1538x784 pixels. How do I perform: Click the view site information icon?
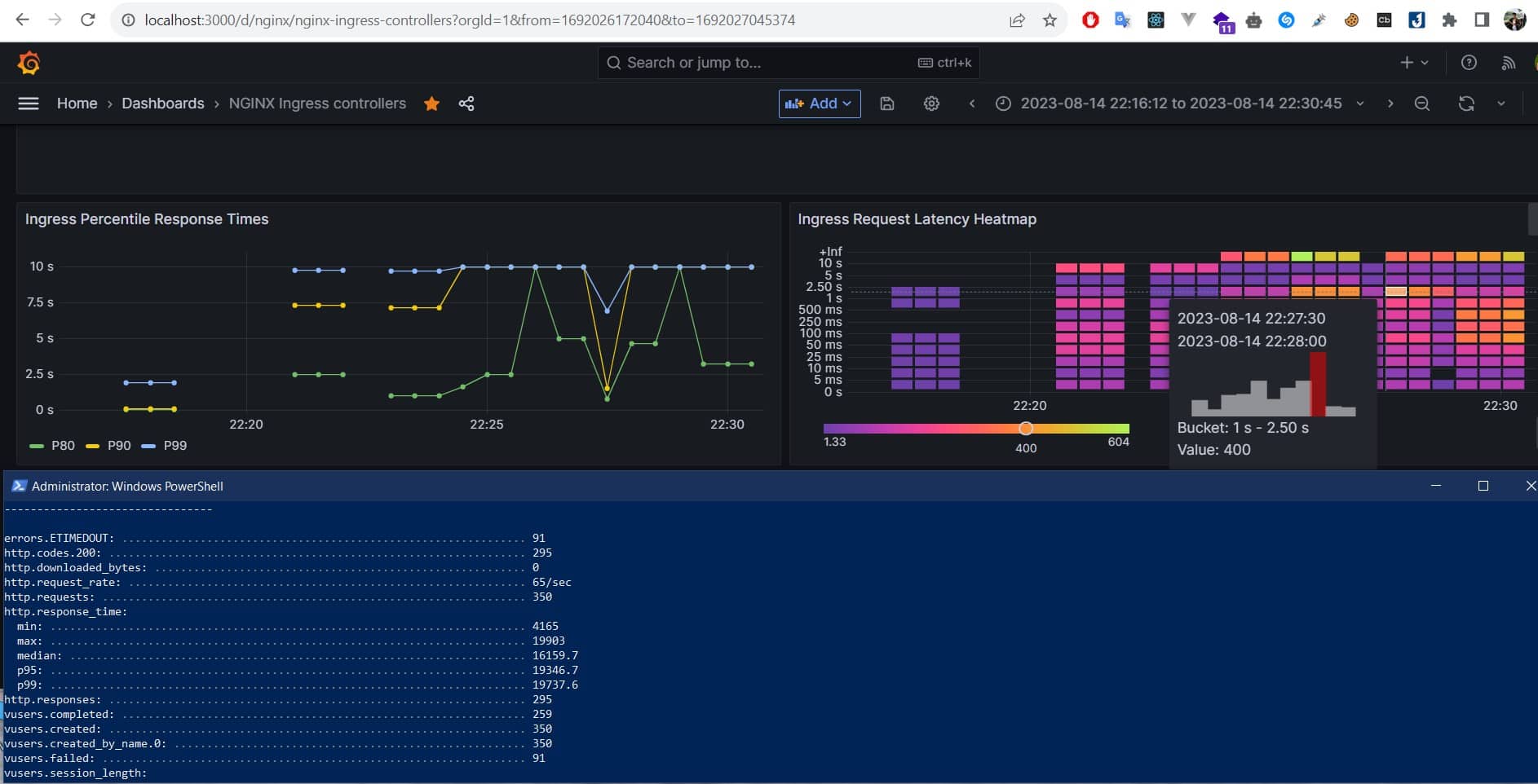(128, 20)
